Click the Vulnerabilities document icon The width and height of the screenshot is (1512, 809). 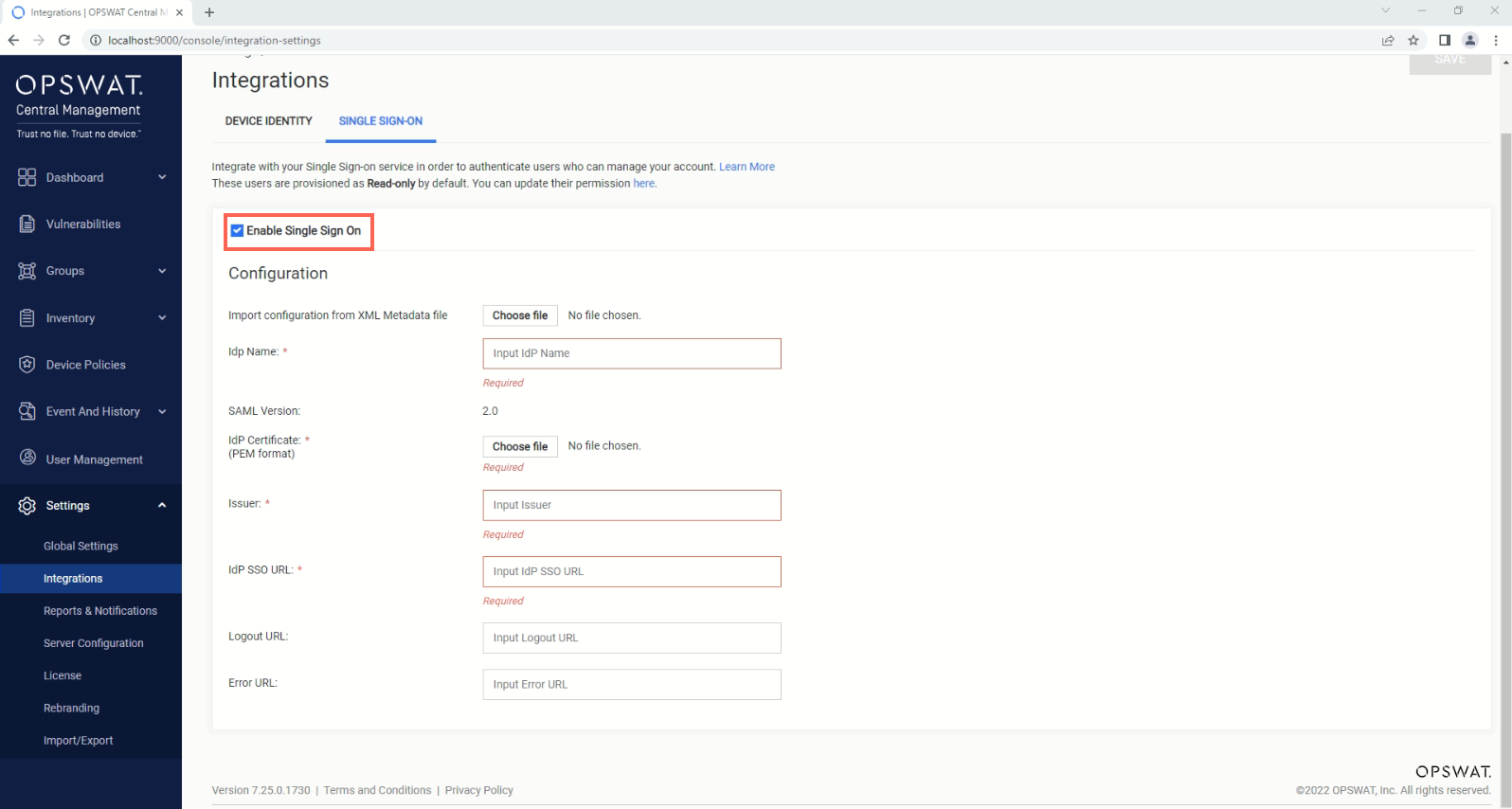point(27,224)
